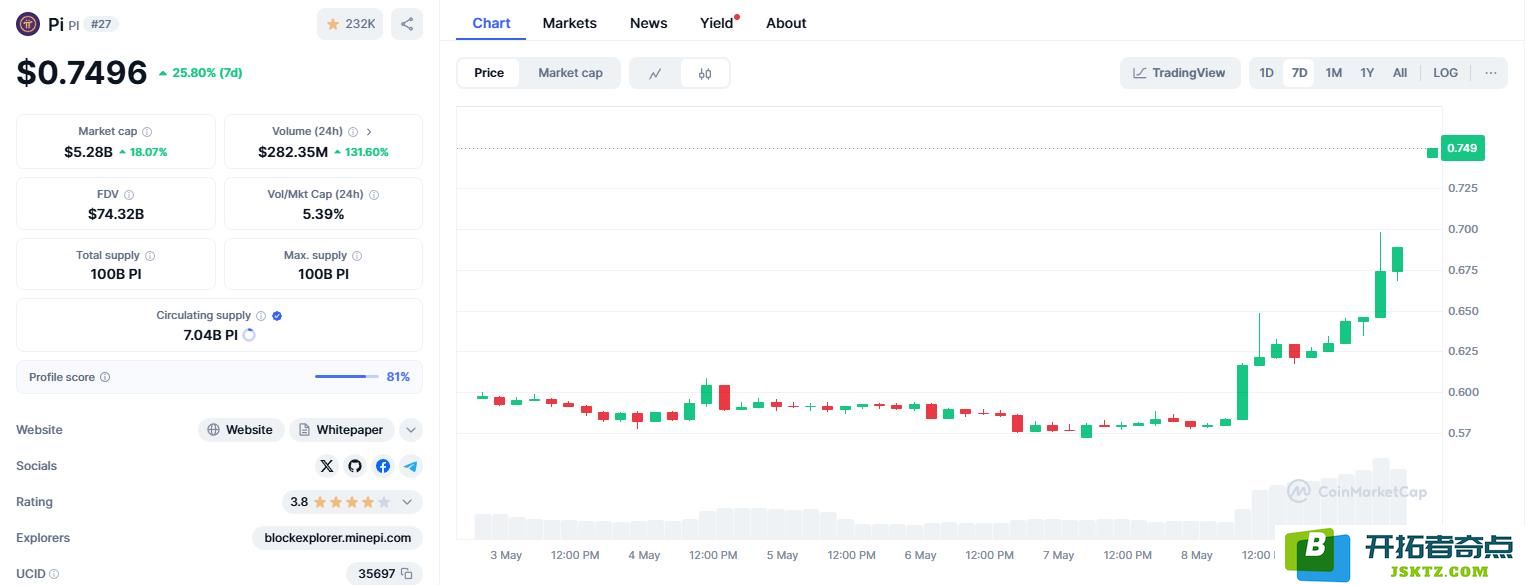1525x585 pixels.
Task: Open the Markets tab
Action: [x=569, y=23]
